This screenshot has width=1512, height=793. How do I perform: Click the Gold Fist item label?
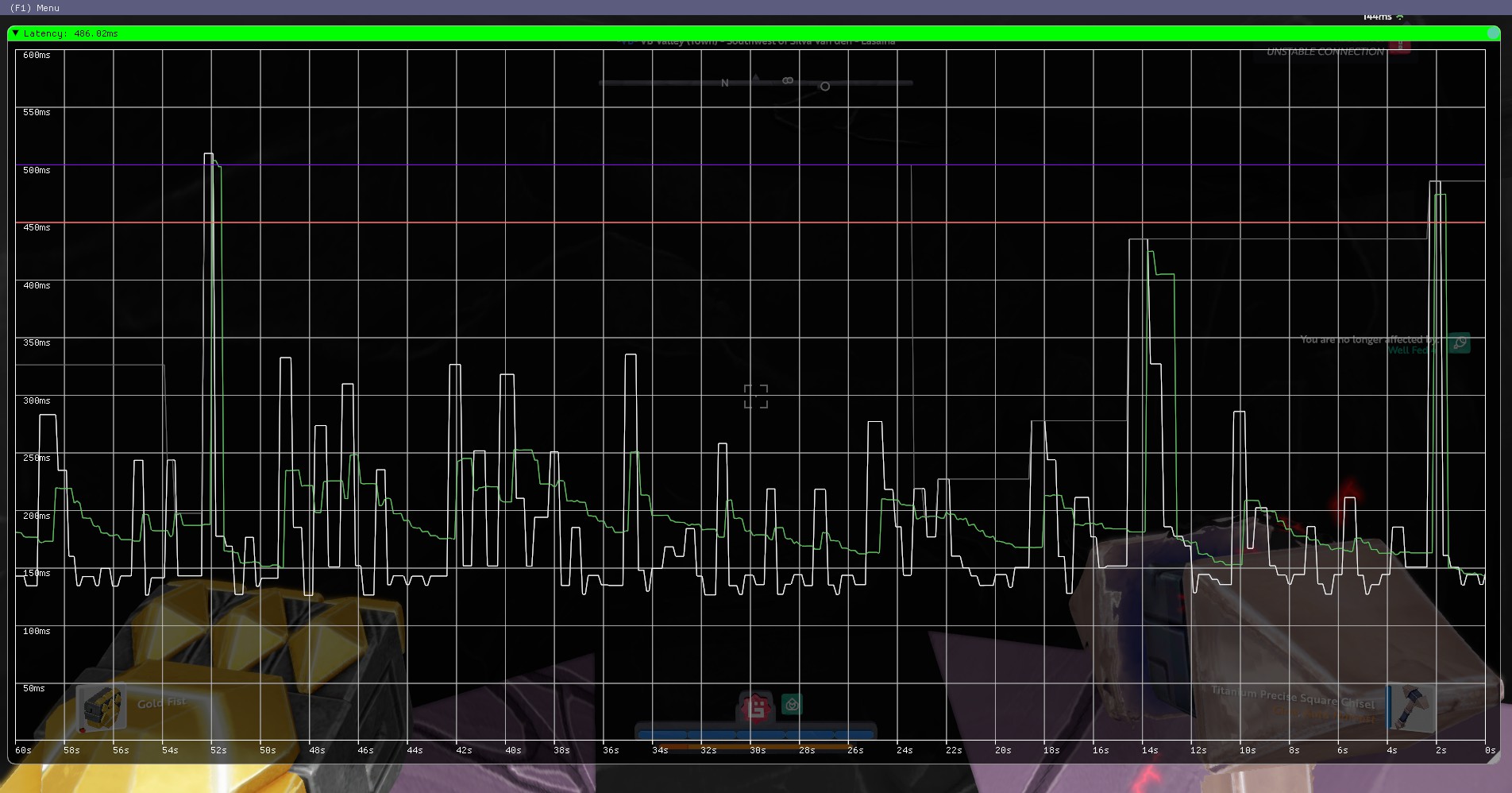coord(161,703)
